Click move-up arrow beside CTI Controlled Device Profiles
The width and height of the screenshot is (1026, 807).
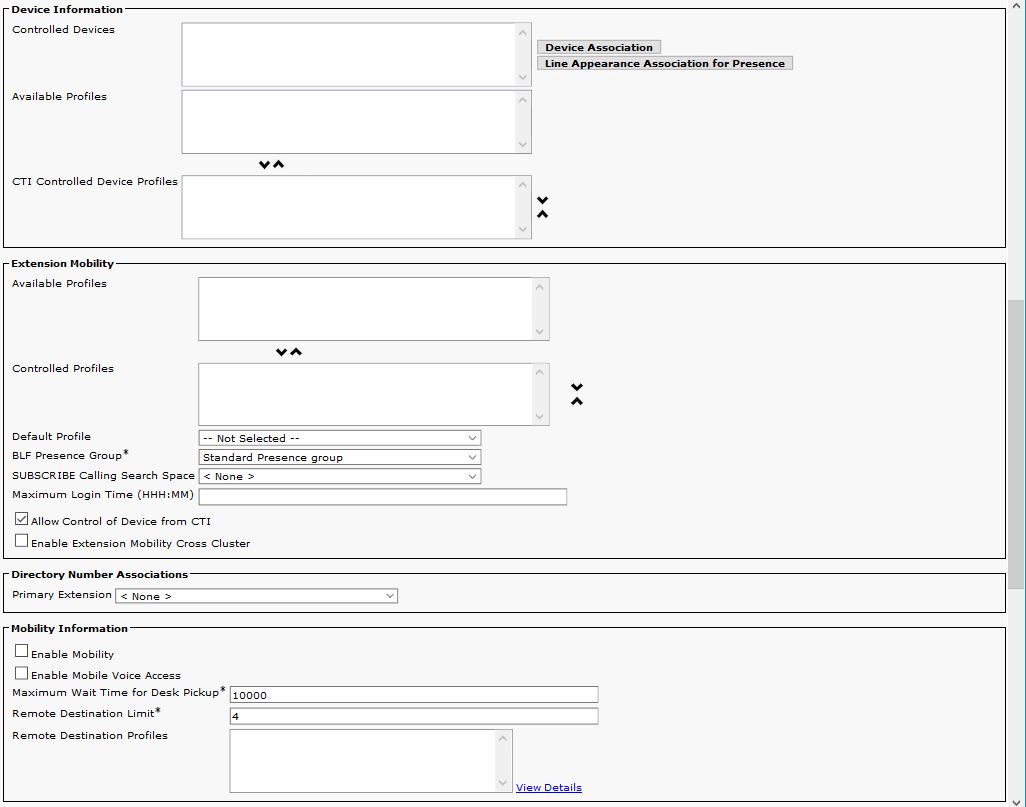click(x=542, y=214)
